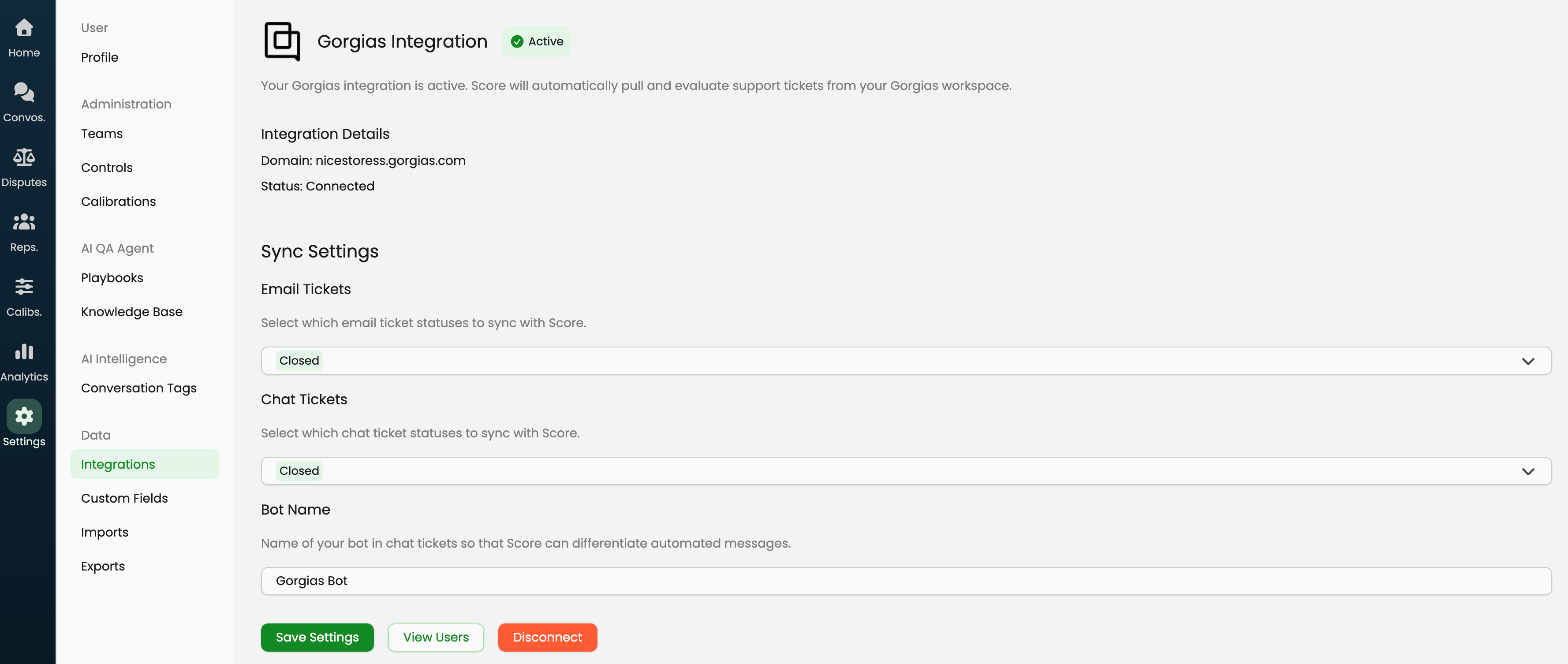This screenshot has width=1568, height=664.
Task: Click the Closed tag in Email Tickets
Action: click(299, 361)
